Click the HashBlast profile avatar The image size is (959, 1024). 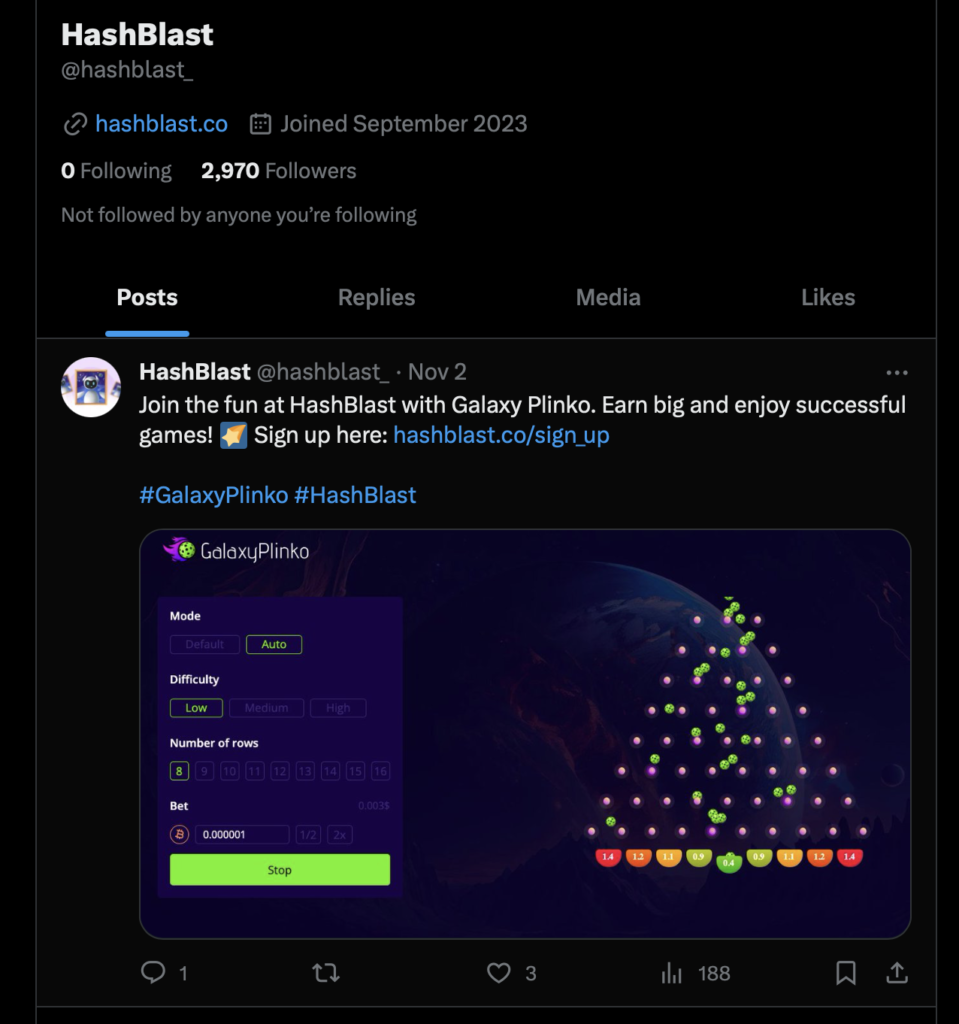point(91,387)
